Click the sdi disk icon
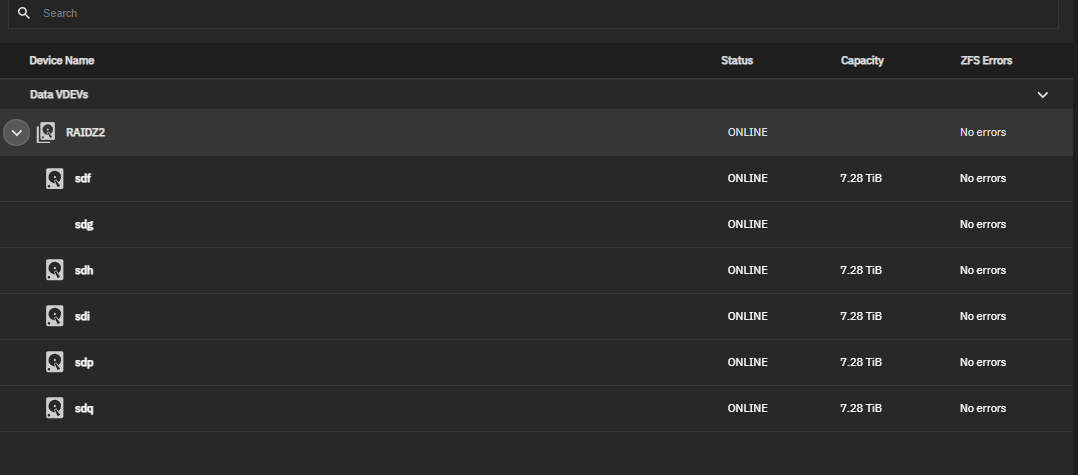 click(x=54, y=316)
